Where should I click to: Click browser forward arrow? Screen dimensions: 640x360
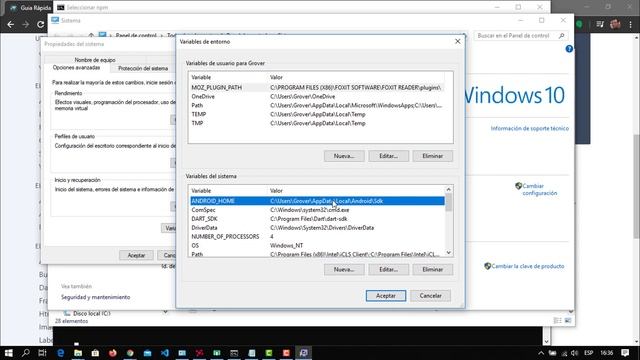tap(26, 24)
